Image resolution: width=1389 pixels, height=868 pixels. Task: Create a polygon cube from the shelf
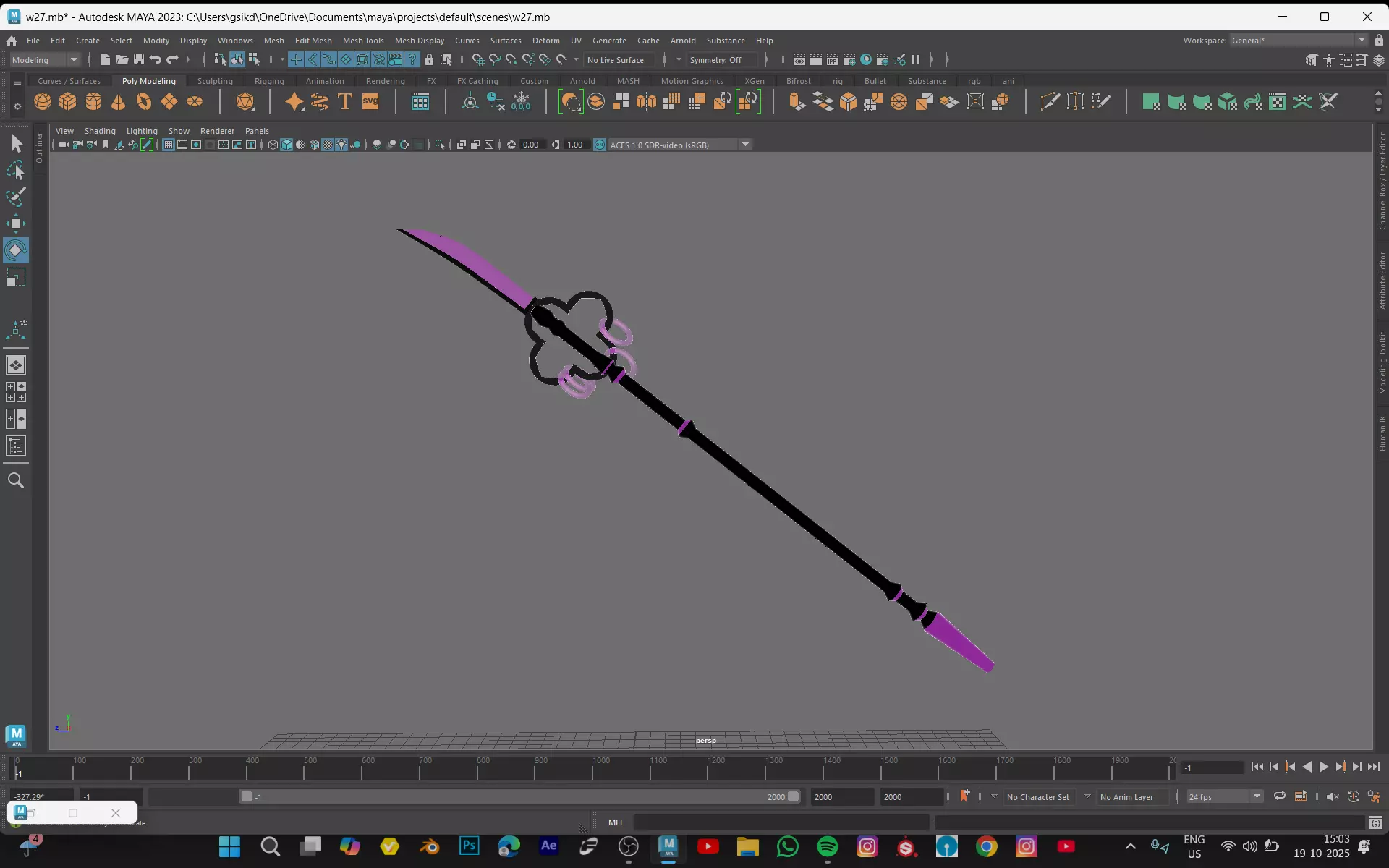point(68,102)
